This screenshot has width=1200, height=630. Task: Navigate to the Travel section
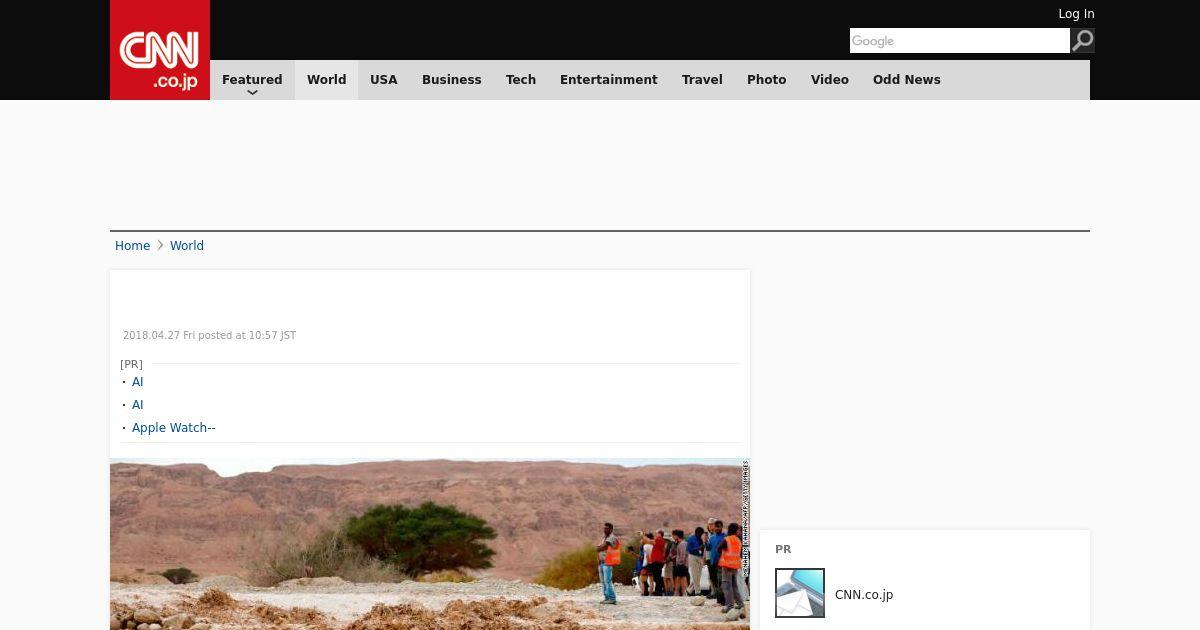(702, 80)
